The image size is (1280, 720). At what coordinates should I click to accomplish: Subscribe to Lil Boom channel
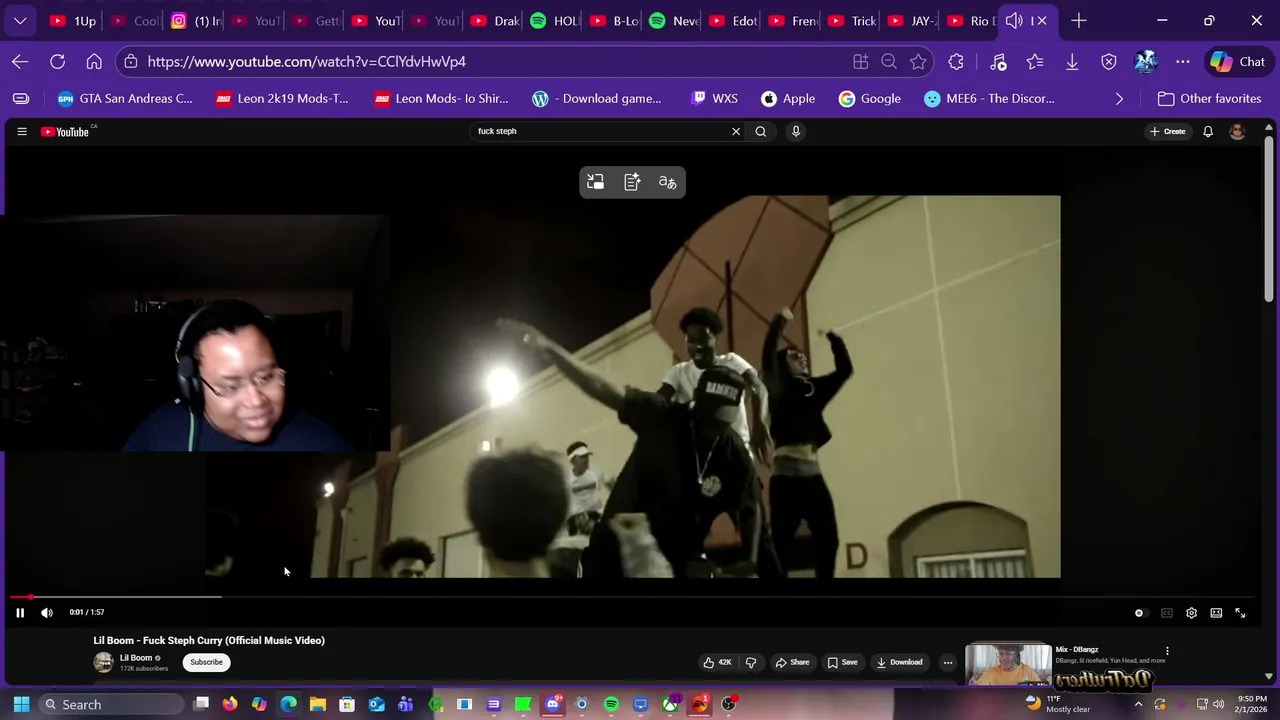coord(207,662)
